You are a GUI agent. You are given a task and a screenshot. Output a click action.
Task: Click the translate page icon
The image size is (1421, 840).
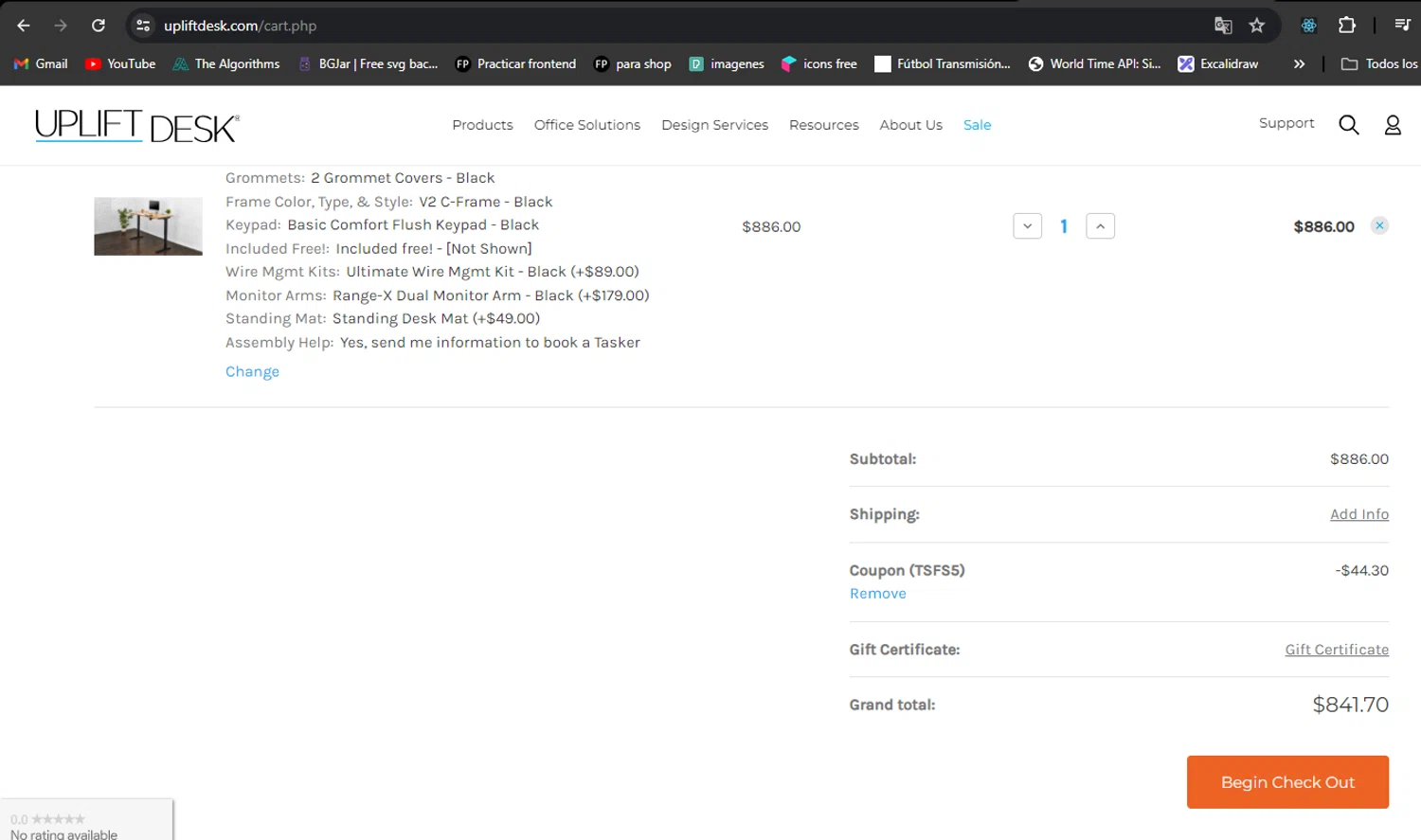point(1223,26)
